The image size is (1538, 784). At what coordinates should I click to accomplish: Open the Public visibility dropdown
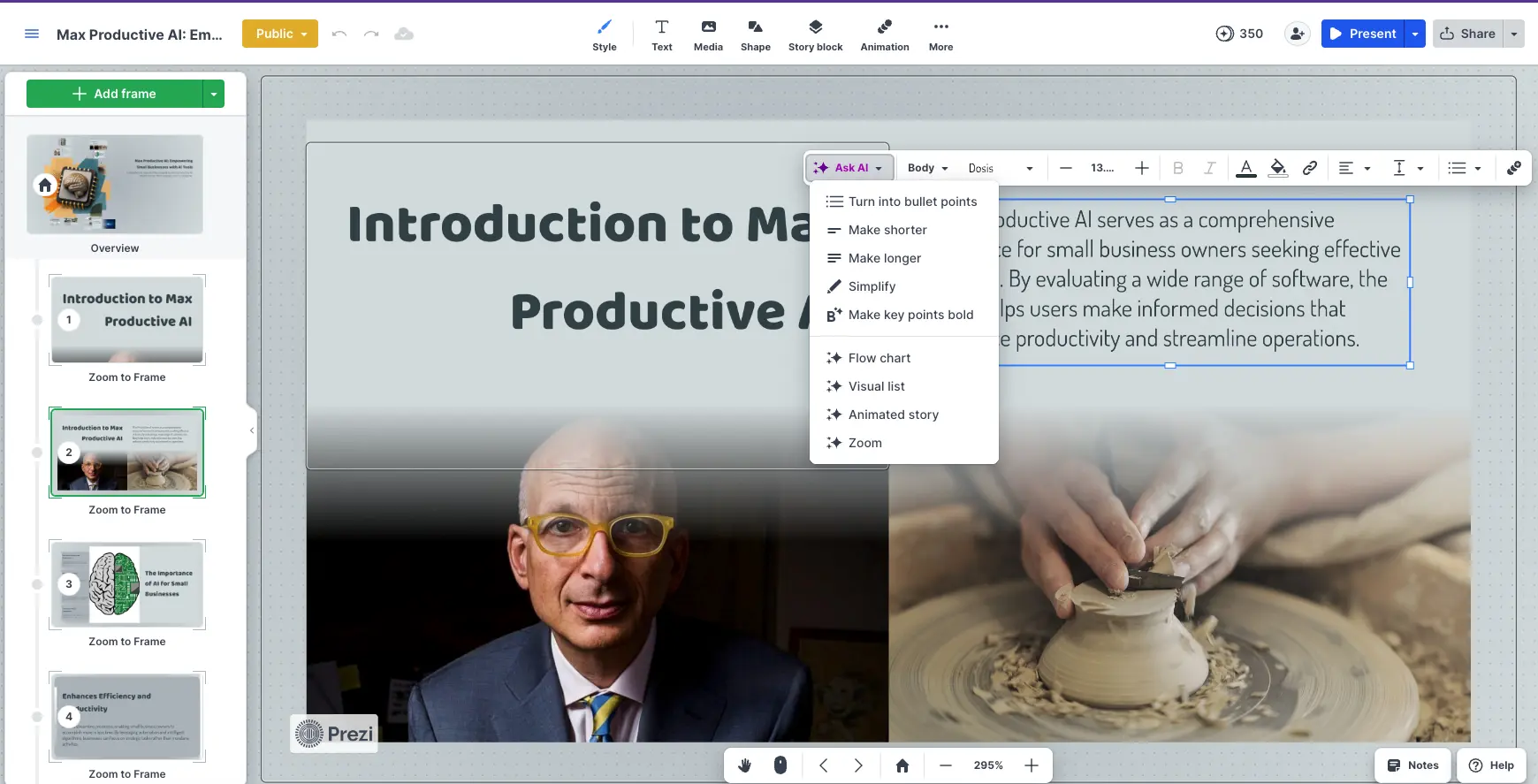(280, 34)
